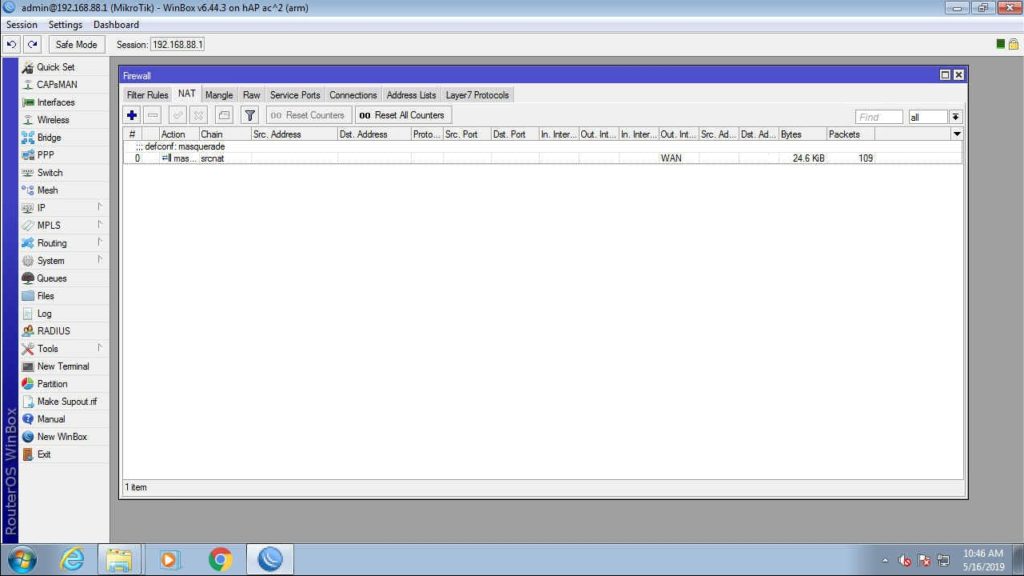Click the Redo arrow in toolbar
Image resolution: width=1024 pixels, height=576 pixels.
point(33,44)
